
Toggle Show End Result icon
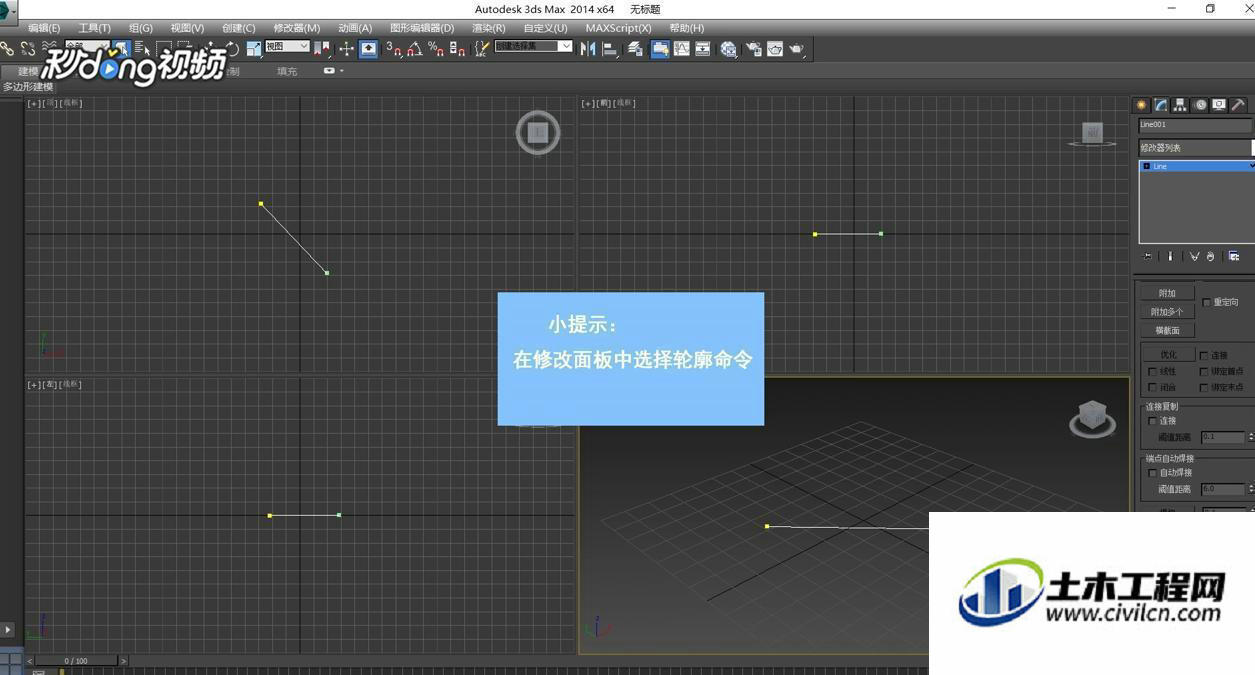[x=1170, y=257]
